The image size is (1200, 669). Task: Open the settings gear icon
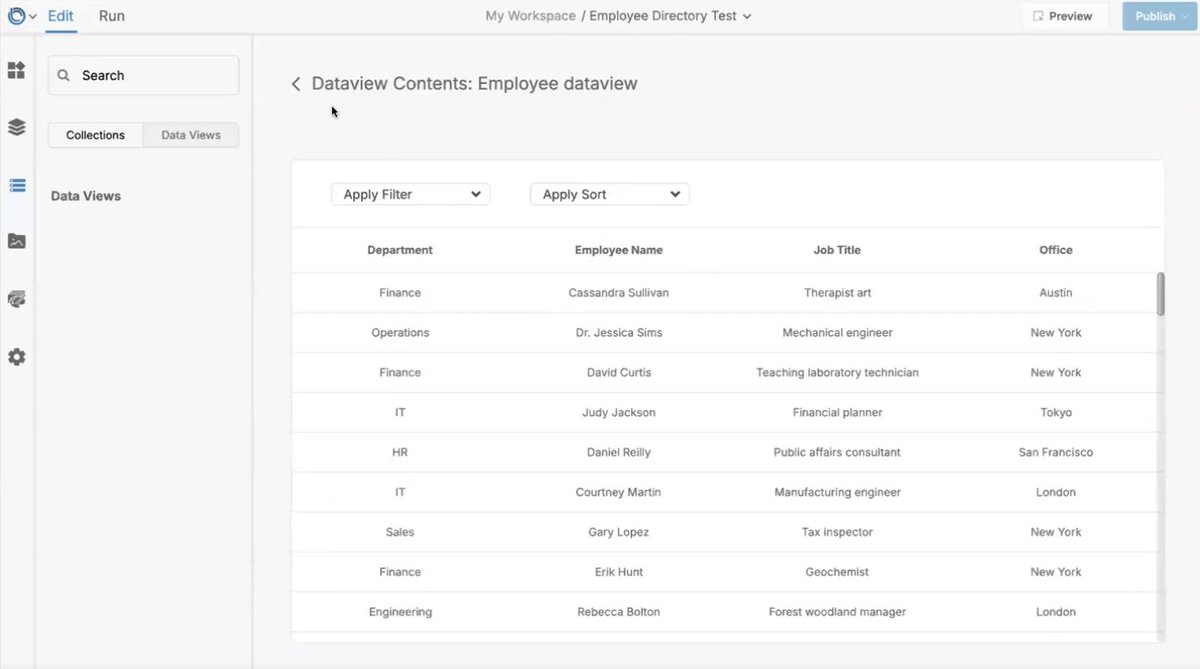(x=16, y=357)
